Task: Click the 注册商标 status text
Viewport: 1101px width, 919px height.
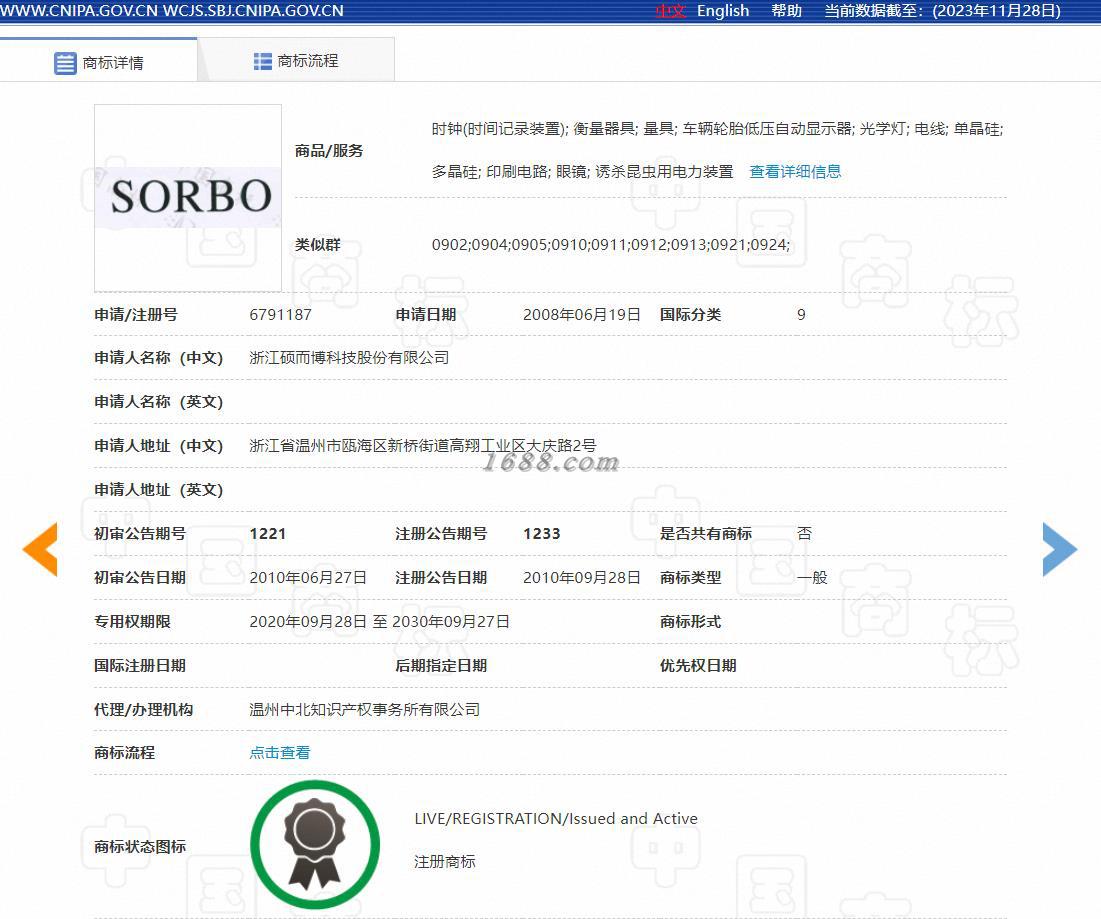Action: (x=444, y=861)
